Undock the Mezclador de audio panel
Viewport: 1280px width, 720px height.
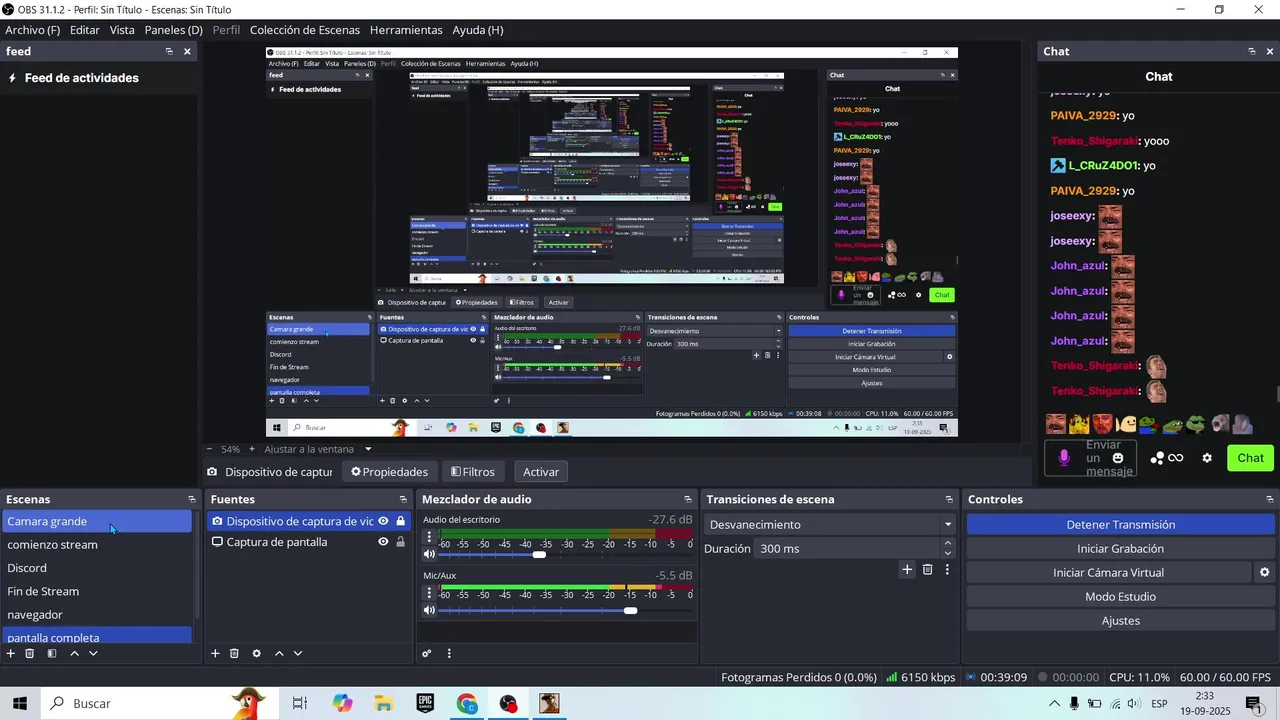(x=688, y=499)
